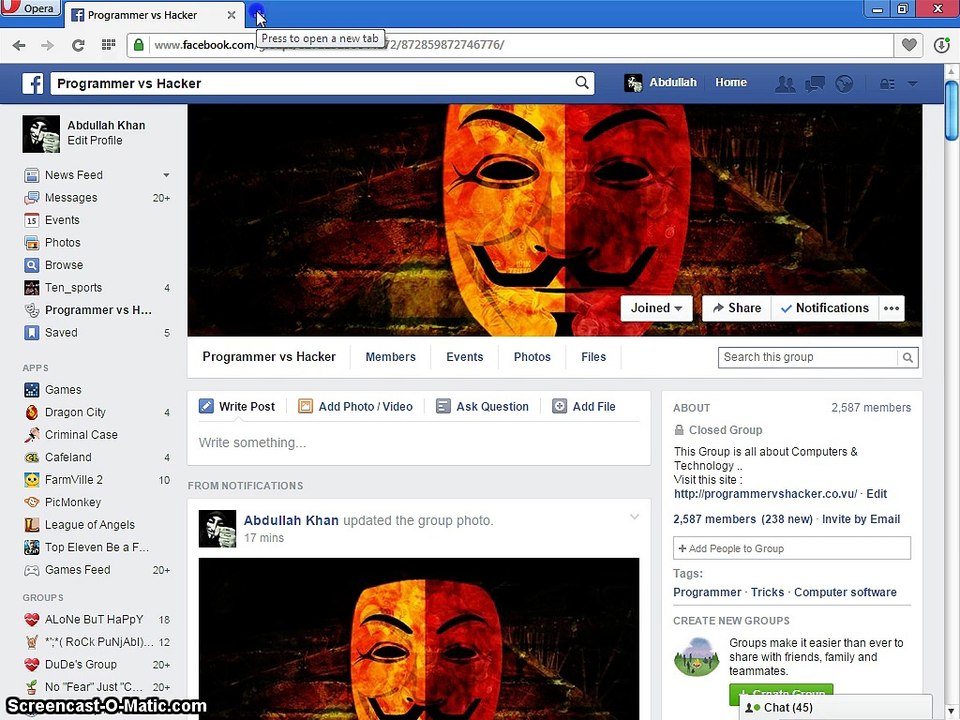Click the Share button on cover
Image resolution: width=960 pixels, height=720 pixels.
[x=737, y=308]
